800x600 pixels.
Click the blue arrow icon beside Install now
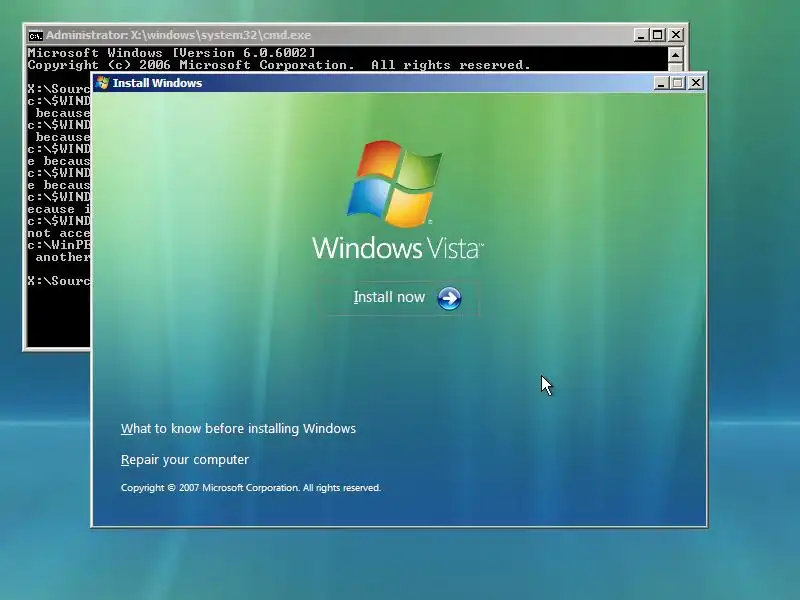click(x=449, y=298)
